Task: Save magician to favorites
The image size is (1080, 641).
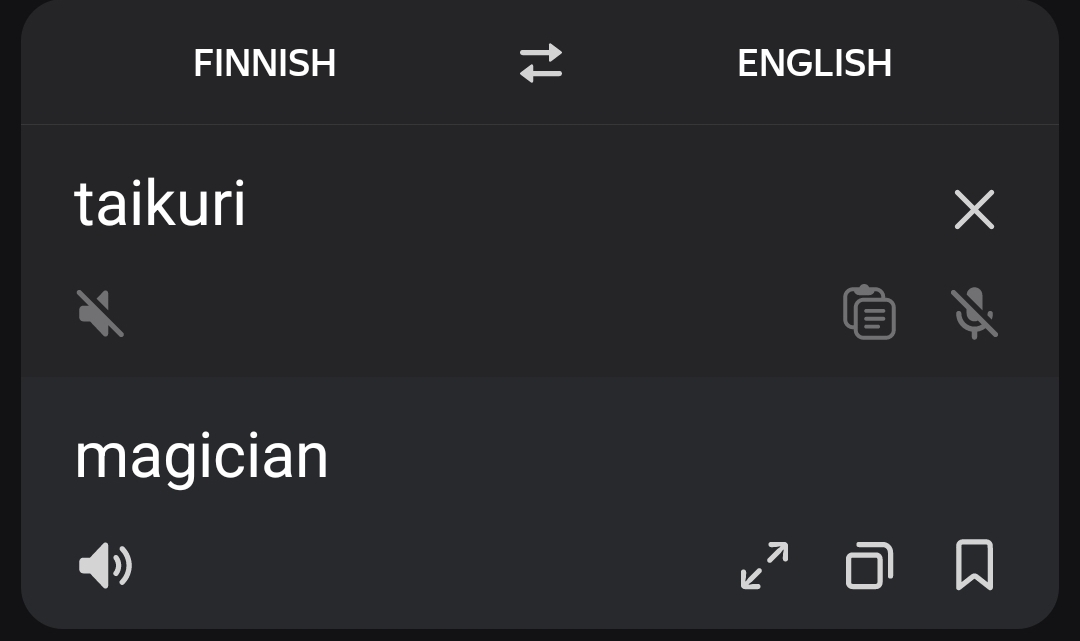Action: coord(974,565)
